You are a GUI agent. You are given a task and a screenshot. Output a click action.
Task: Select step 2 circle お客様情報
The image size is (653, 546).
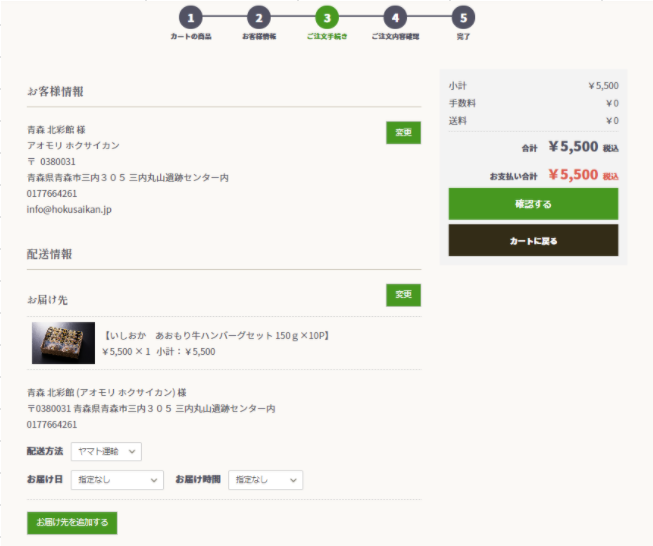[x=259, y=18]
